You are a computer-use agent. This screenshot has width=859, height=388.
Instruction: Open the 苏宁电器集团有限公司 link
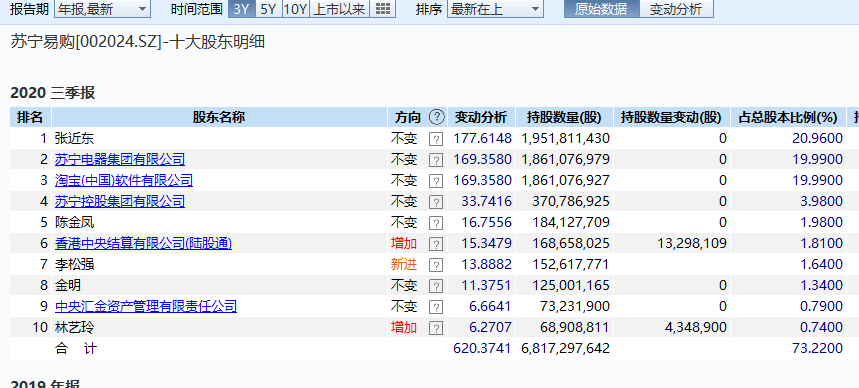point(120,159)
